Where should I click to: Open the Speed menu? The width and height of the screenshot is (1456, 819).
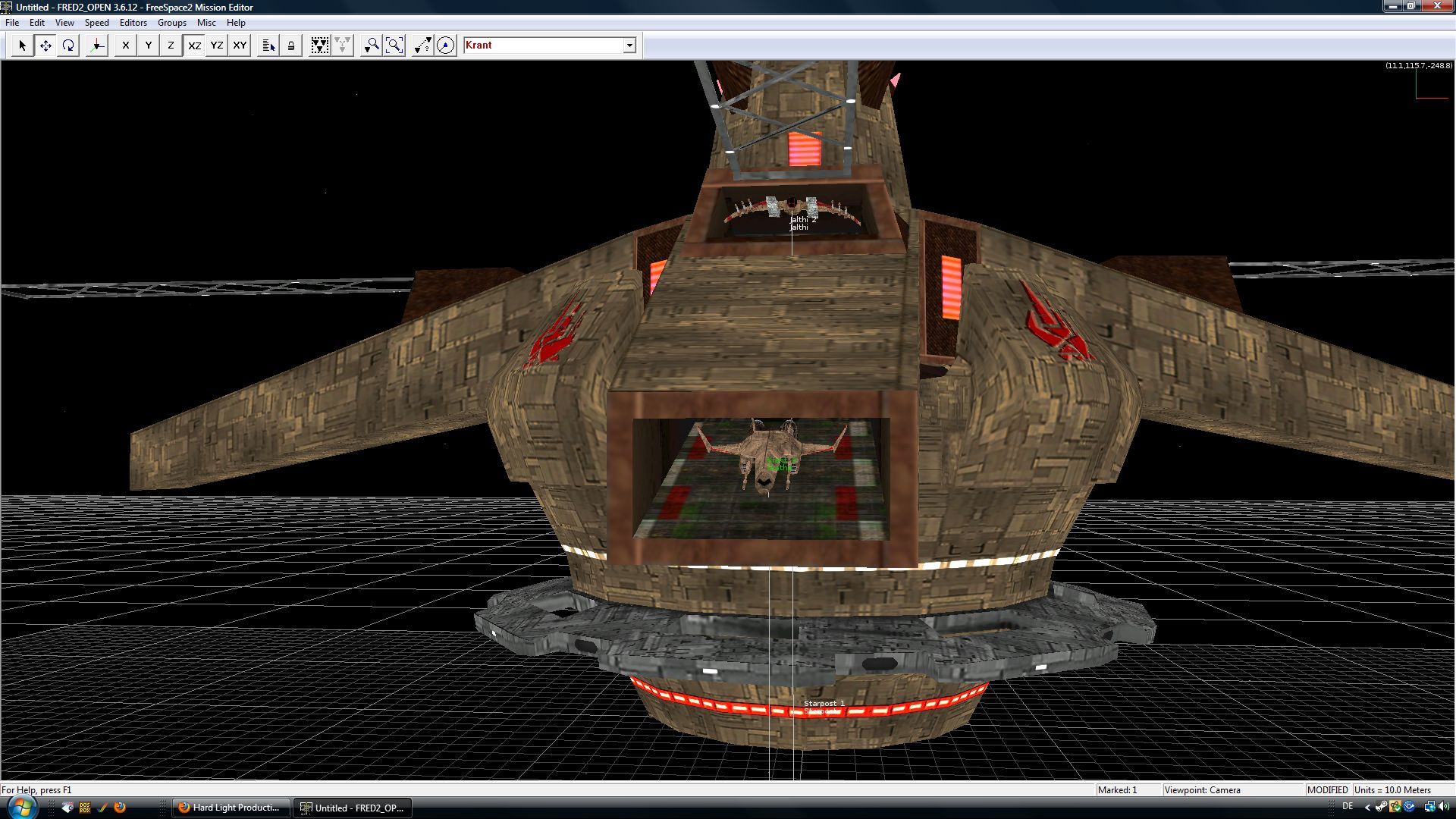96,23
